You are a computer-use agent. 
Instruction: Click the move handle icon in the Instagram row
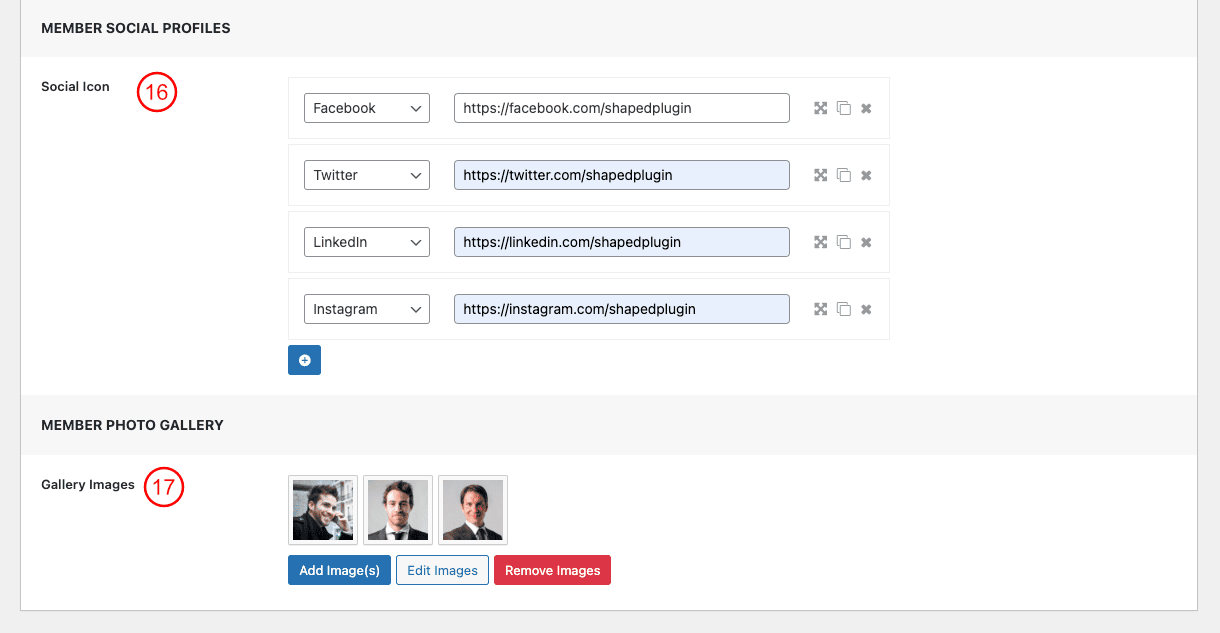820,309
